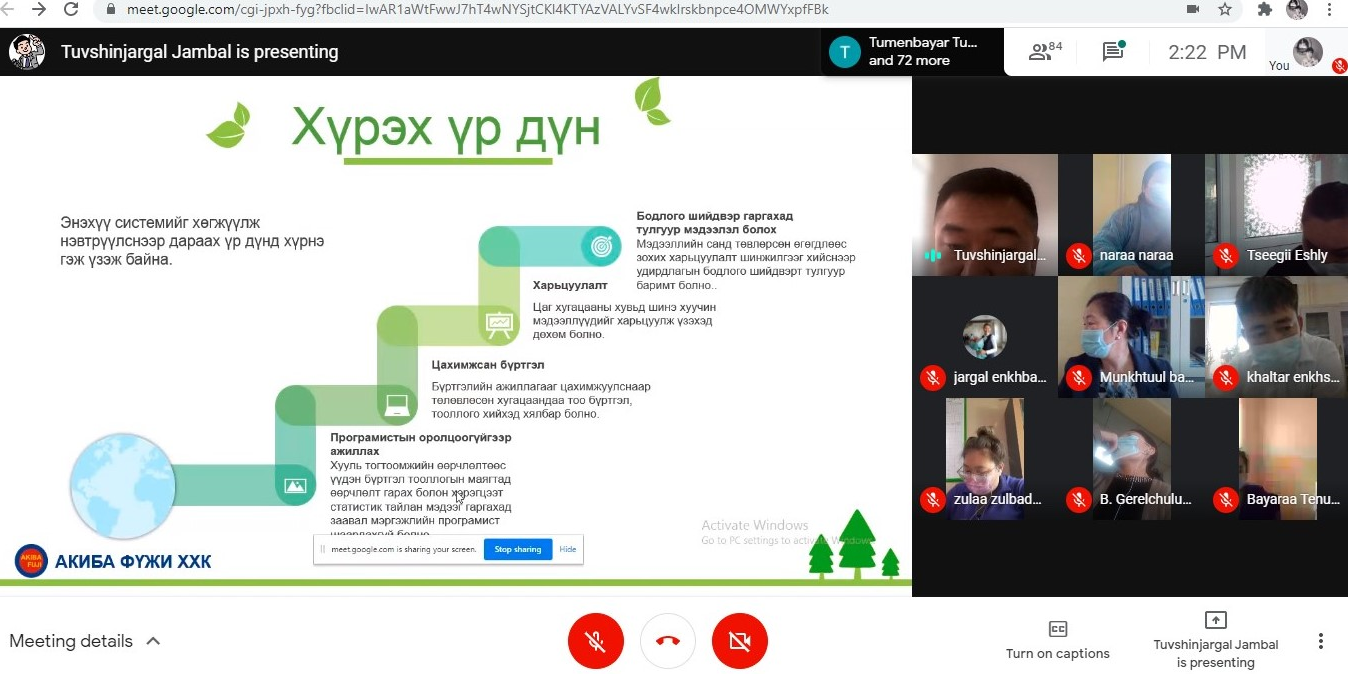Screen dimensions: 1348x674
Task: Expand the Meeting details chevron
Action: click(153, 641)
